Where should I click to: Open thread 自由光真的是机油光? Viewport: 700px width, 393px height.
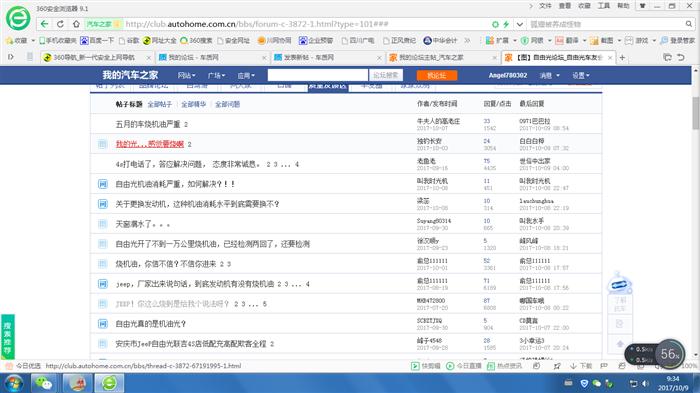click(x=150, y=324)
